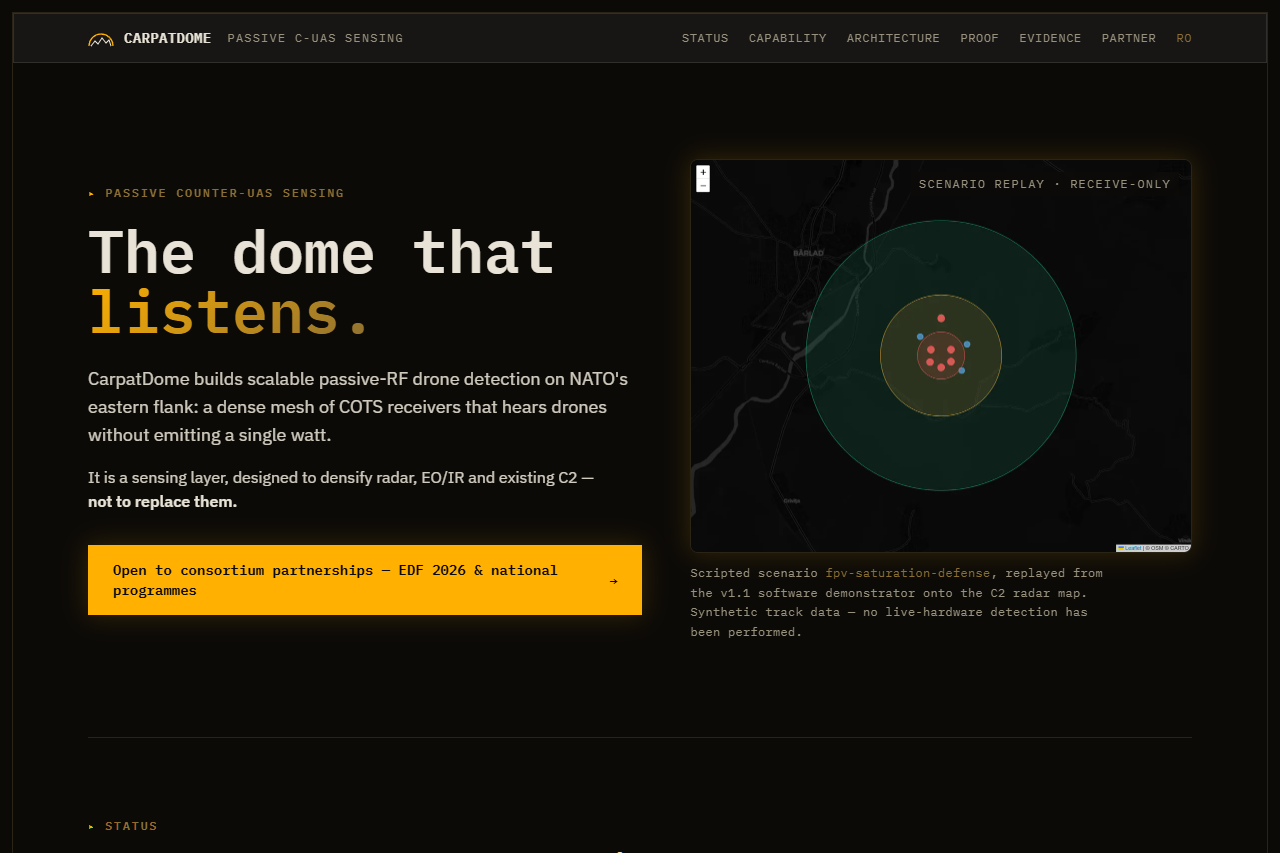Go to the PARTNER section

point(1129,38)
